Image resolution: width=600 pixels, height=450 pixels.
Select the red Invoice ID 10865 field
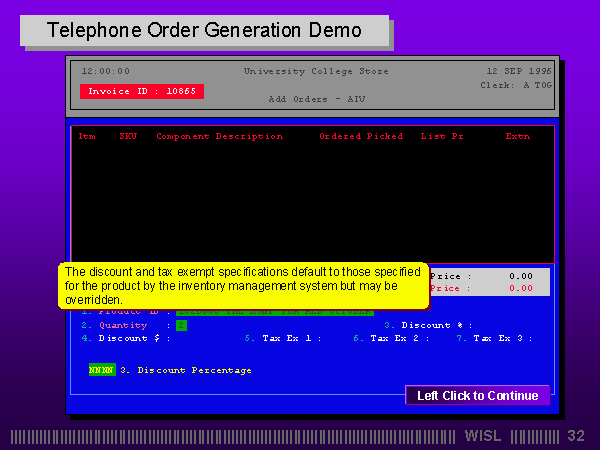pyautogui.click(x=142, y=91)
